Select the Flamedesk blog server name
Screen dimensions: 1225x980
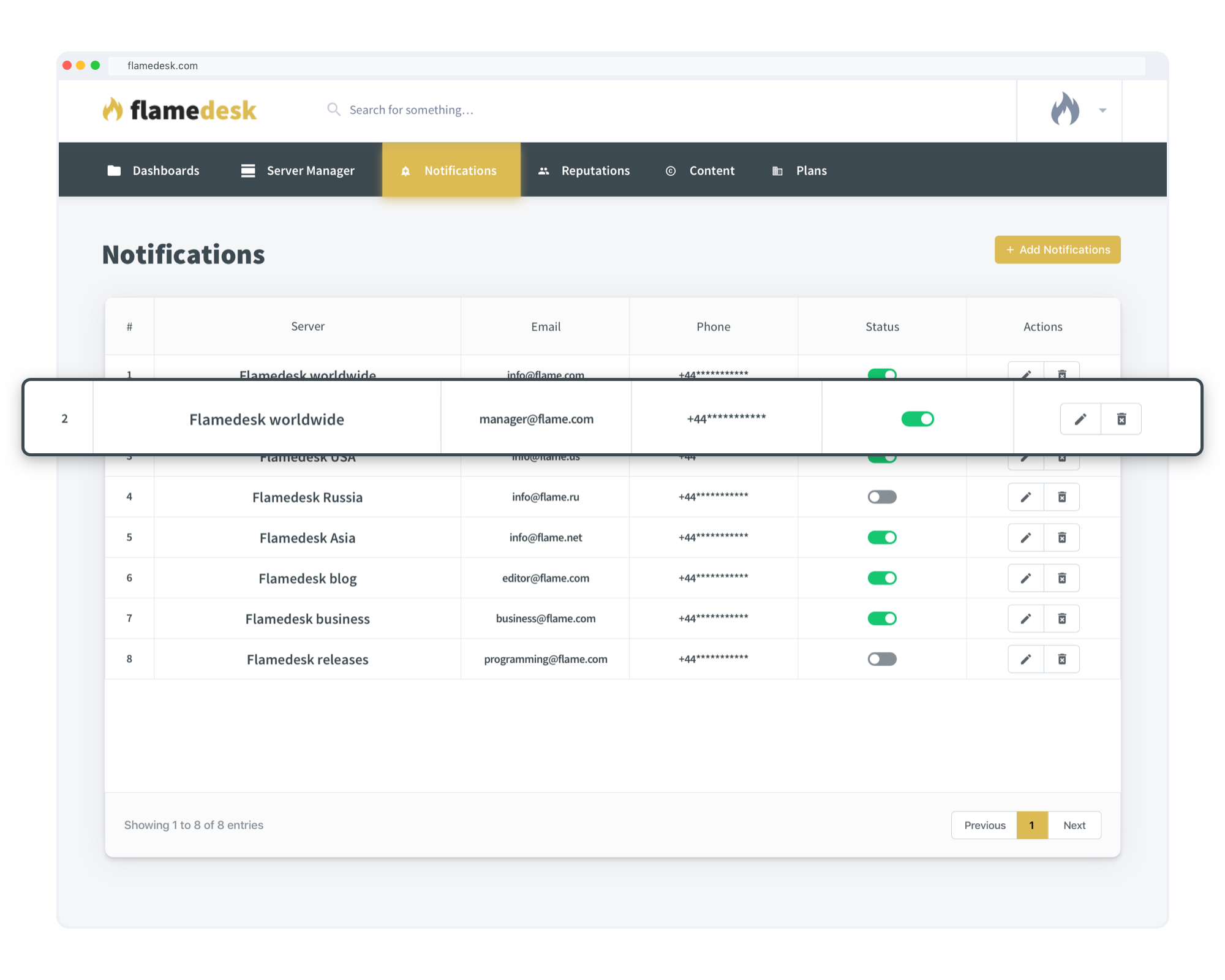[307, 578]
